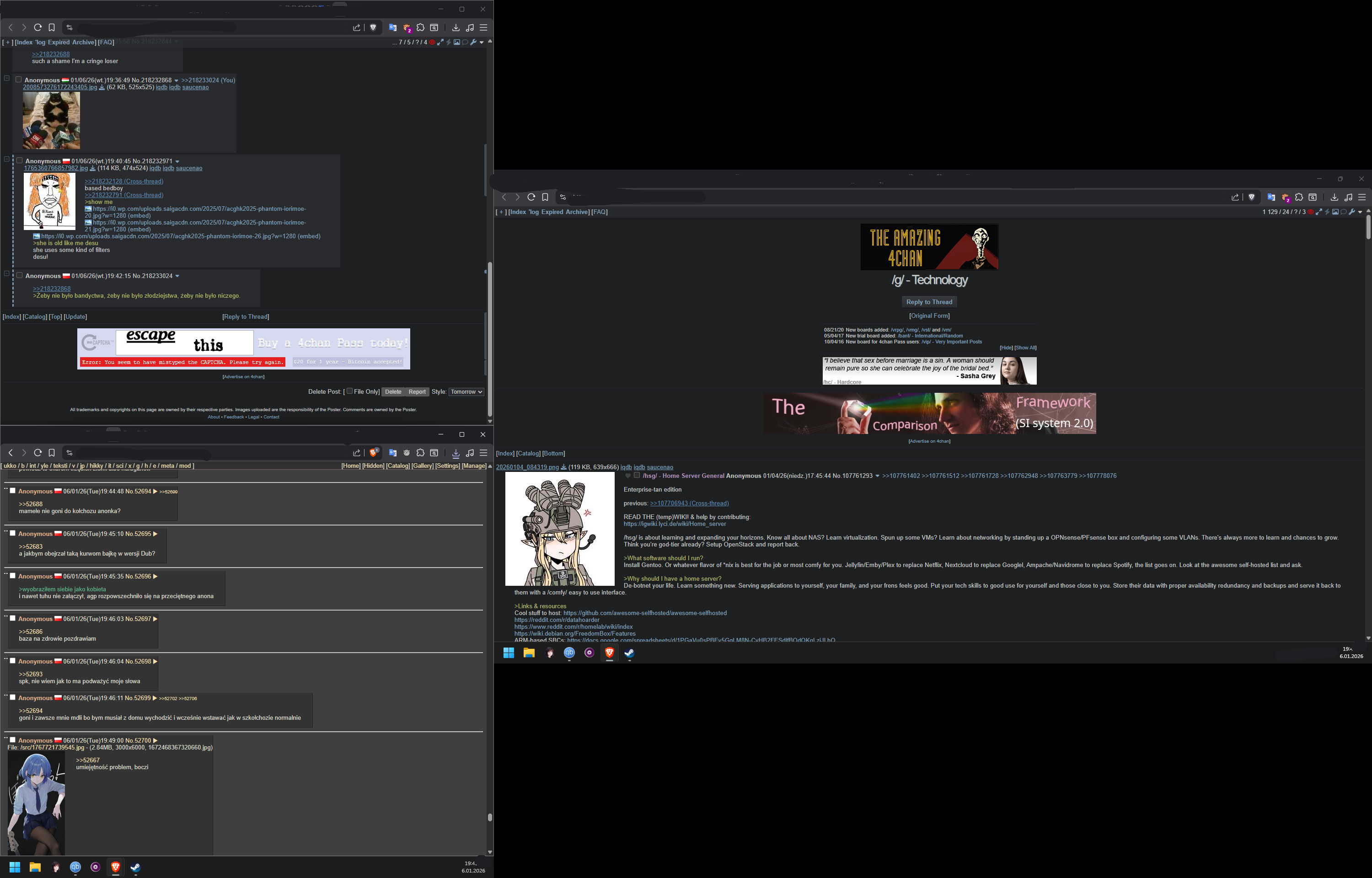Viewport: 1372px width, 878px height.
Task: Check post No.218232971 checkbox
Action: 19,161
